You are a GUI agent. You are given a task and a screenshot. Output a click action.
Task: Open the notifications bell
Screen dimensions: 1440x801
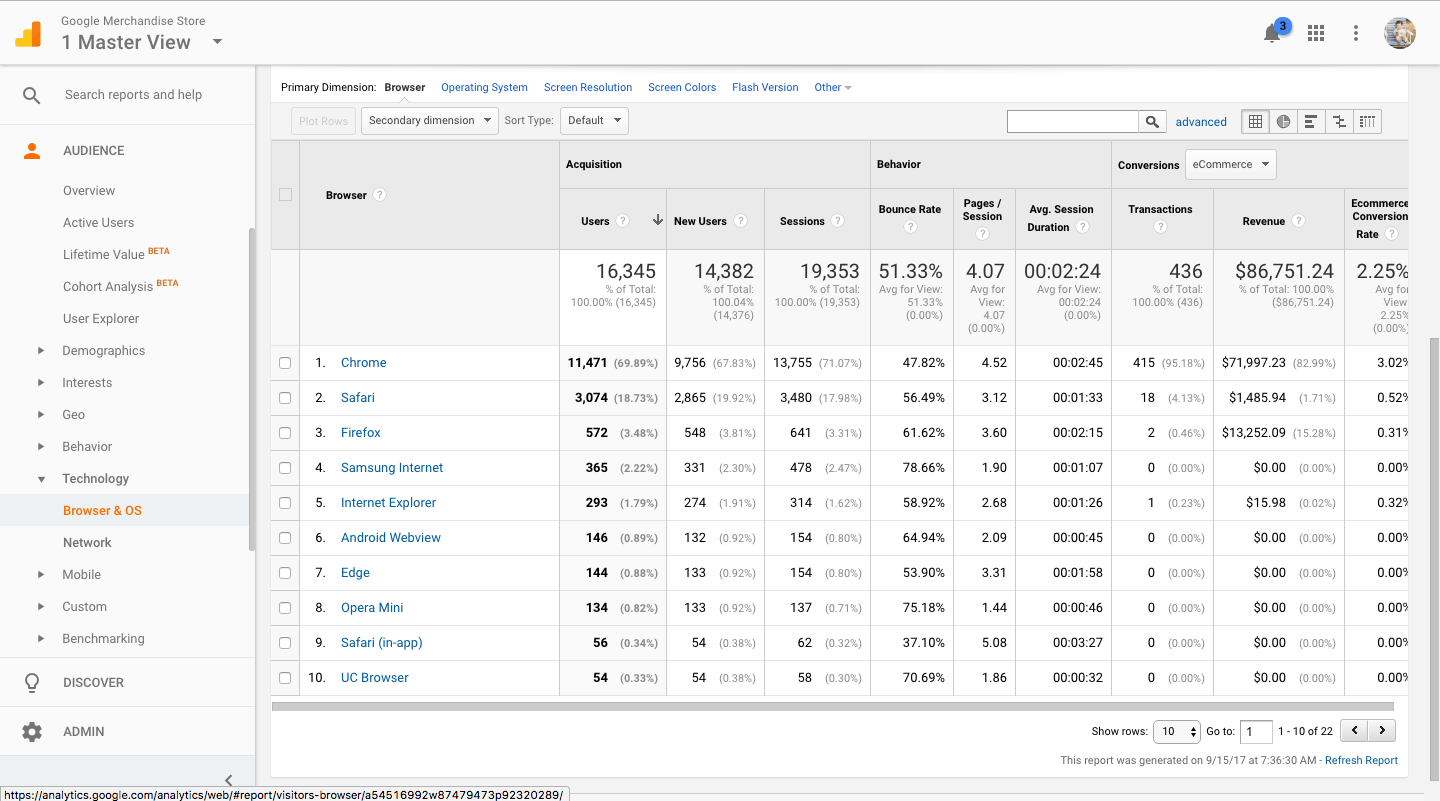pos(1272,33)
